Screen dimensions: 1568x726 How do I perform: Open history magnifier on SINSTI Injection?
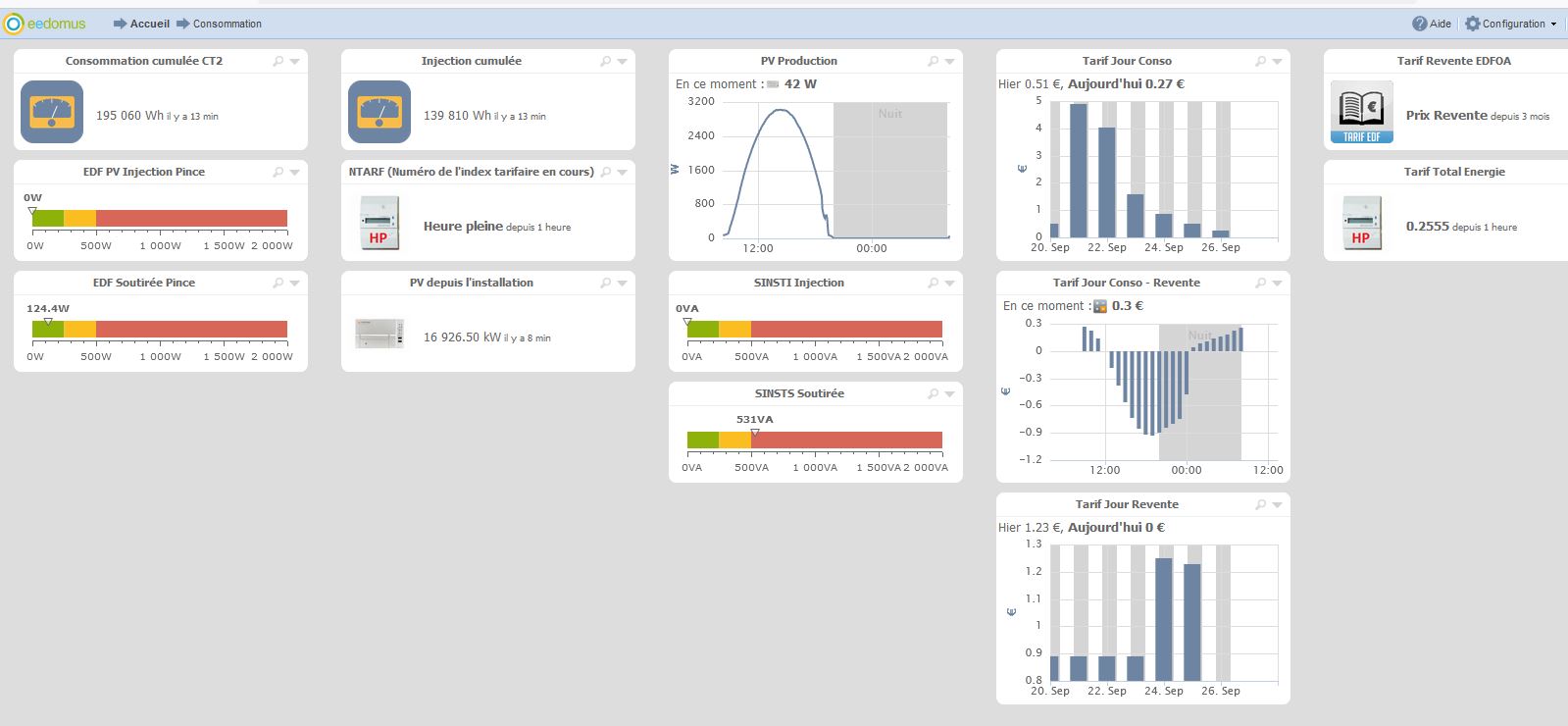point(934,283)
